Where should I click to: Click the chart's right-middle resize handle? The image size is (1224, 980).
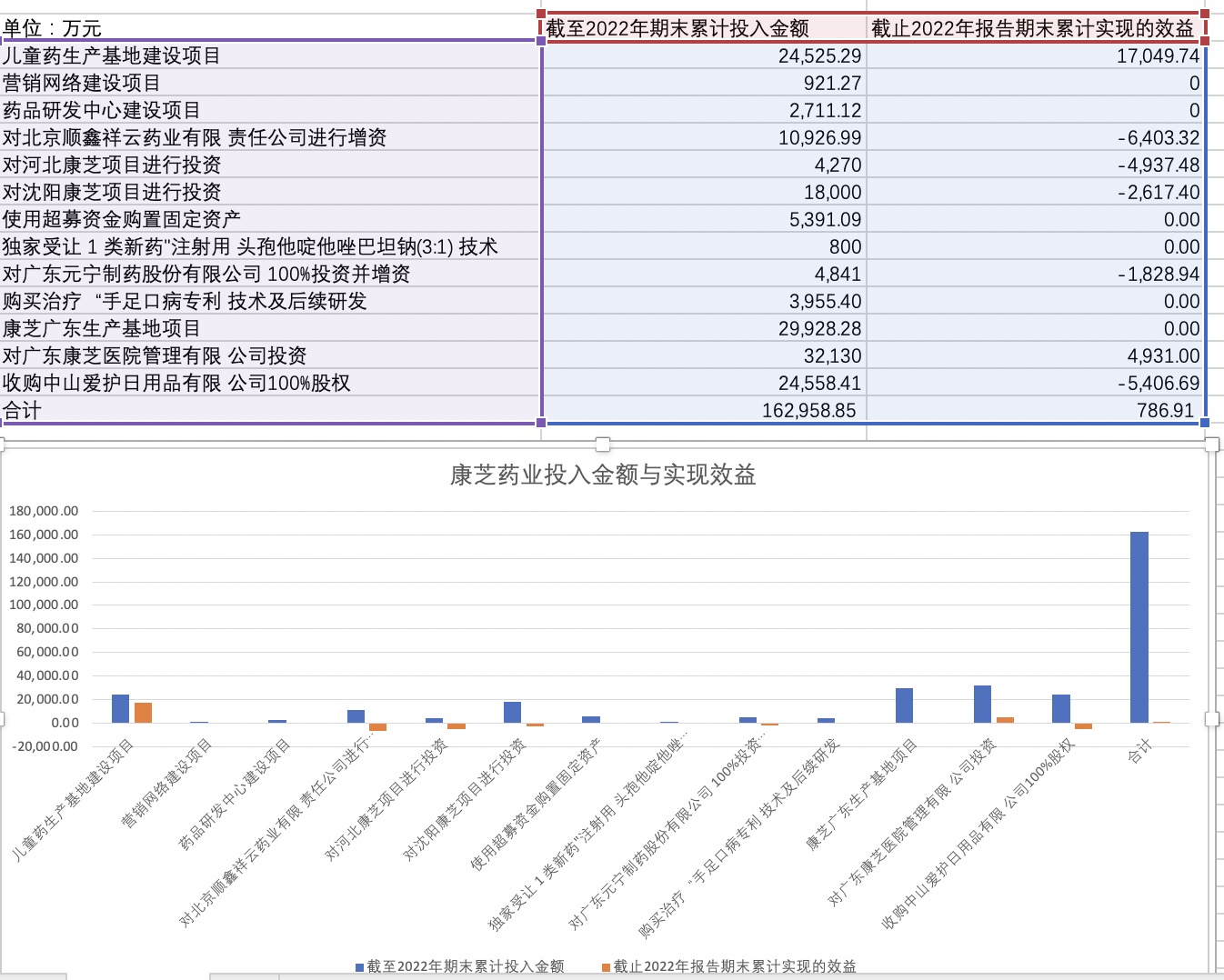coord(1211,719)
